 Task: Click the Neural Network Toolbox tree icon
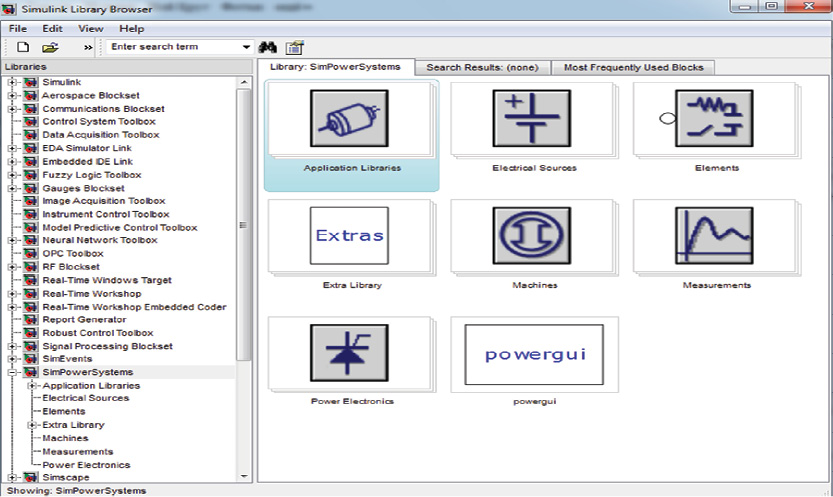pyautogui.click(x=31, y=240)
